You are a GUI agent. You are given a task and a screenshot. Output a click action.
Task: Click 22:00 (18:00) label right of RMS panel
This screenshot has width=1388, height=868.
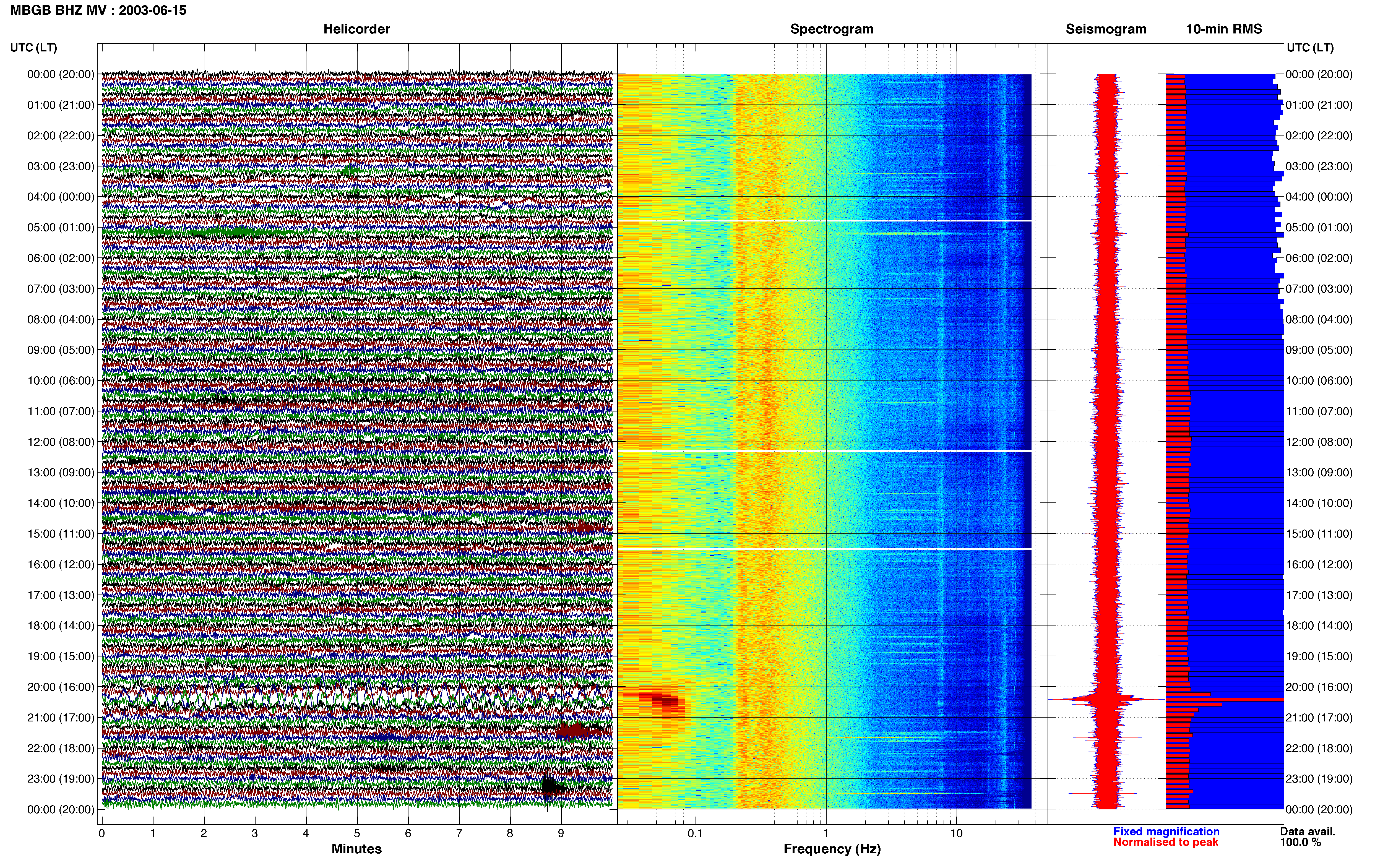pyautogui.click(x=1319, y=749)
